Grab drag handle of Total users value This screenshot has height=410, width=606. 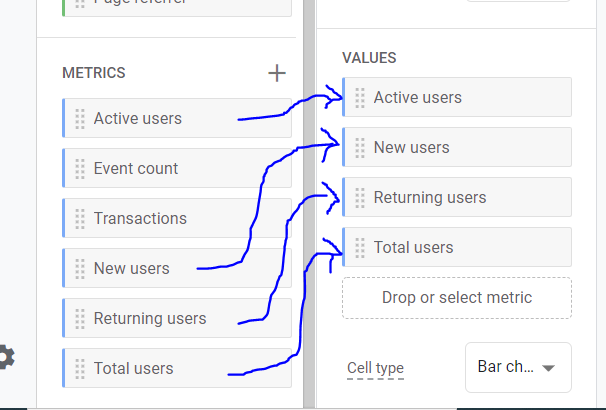360,248
